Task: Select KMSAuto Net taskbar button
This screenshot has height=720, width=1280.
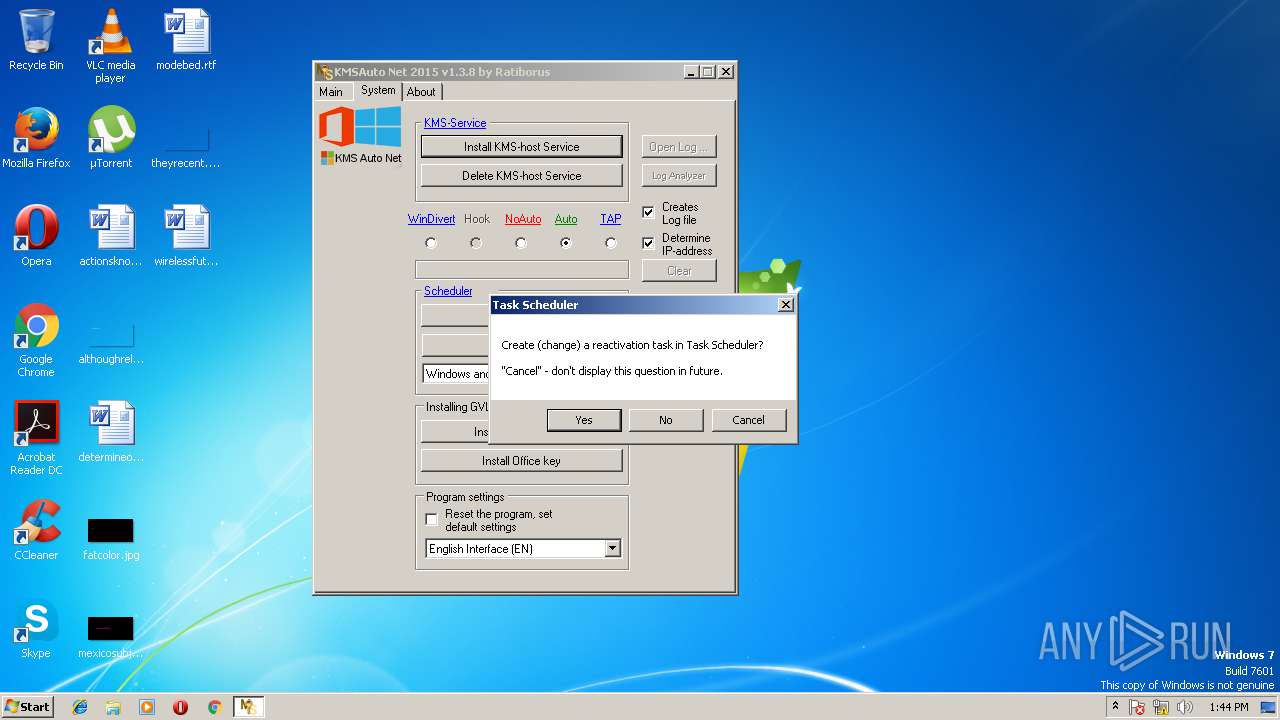Action: [248, 707]
